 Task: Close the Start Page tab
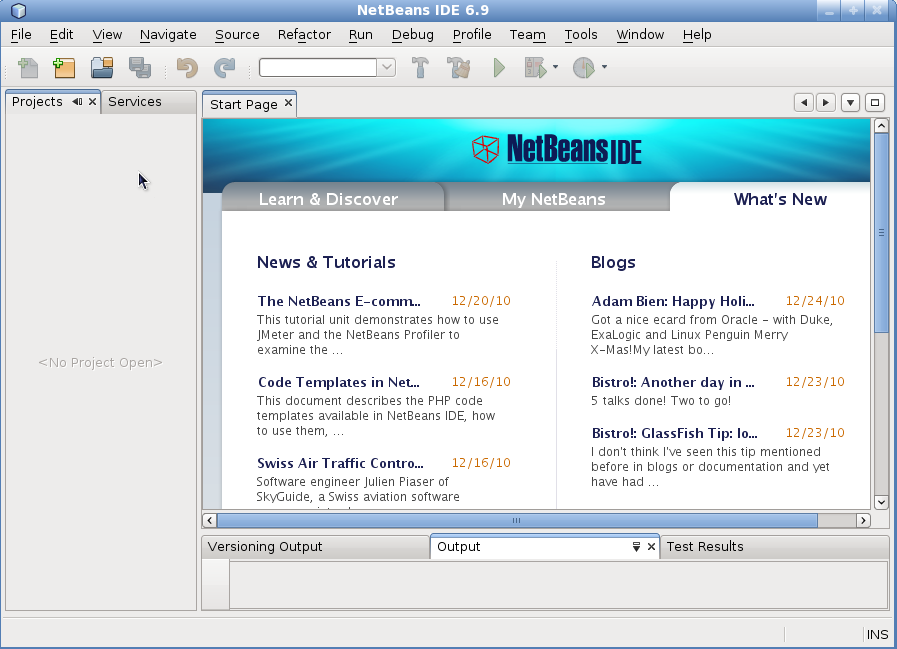[288, 102]
